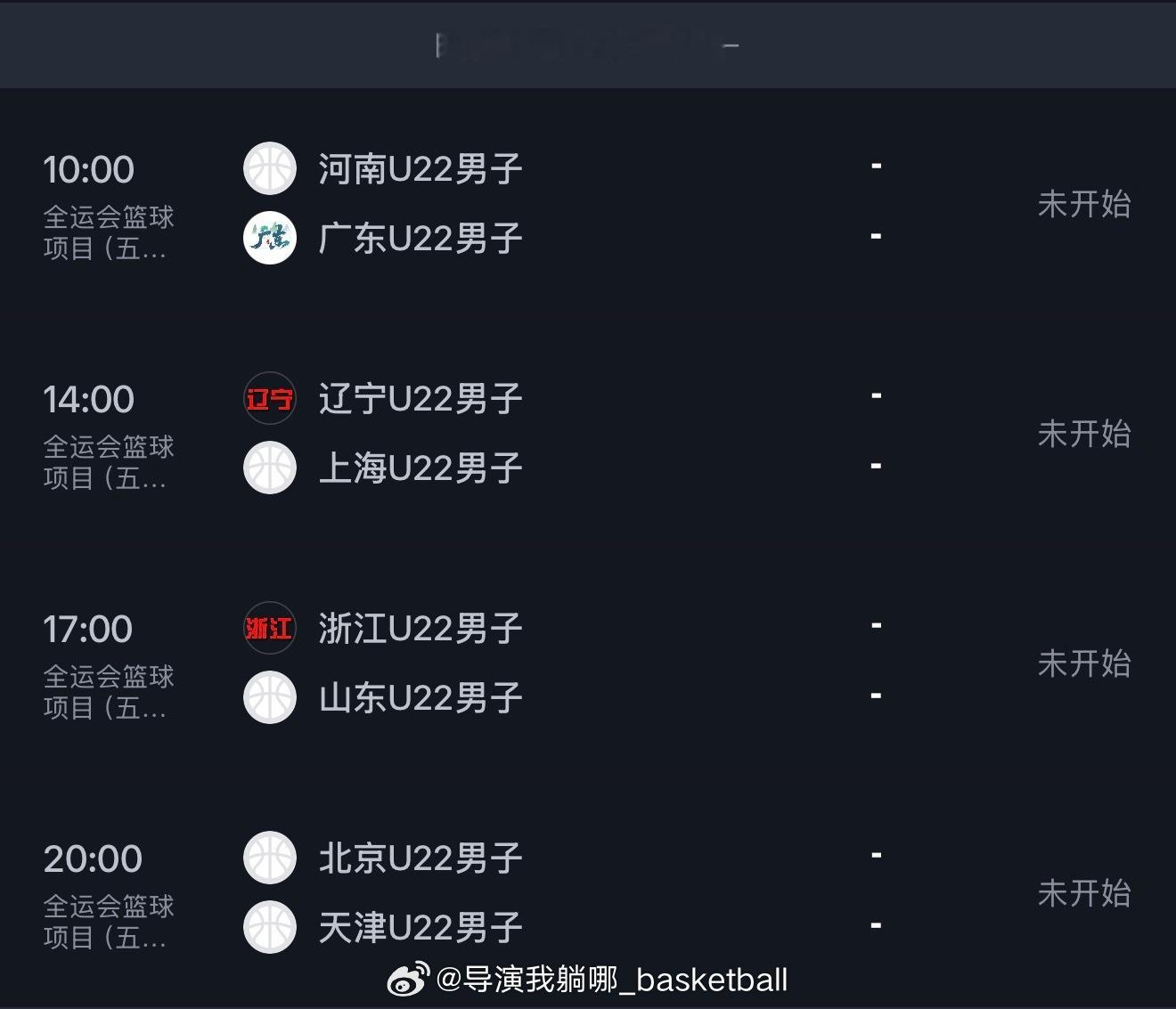
Task: Click the Weibo logo watermark
Action: click(408, 980)
